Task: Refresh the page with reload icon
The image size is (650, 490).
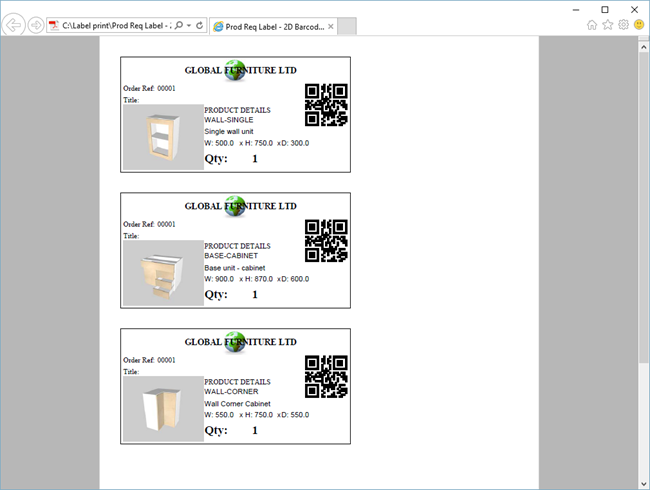Action: tap(200, 24)
